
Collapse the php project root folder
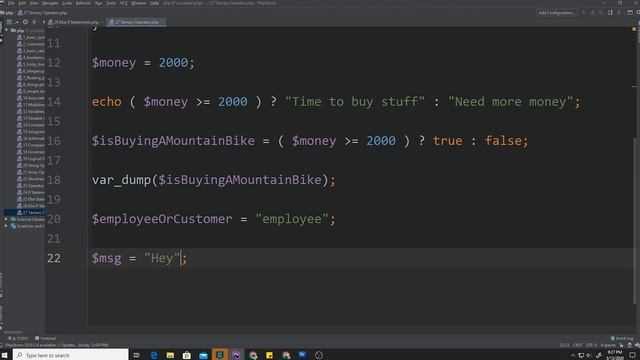(x=6, y=31)
